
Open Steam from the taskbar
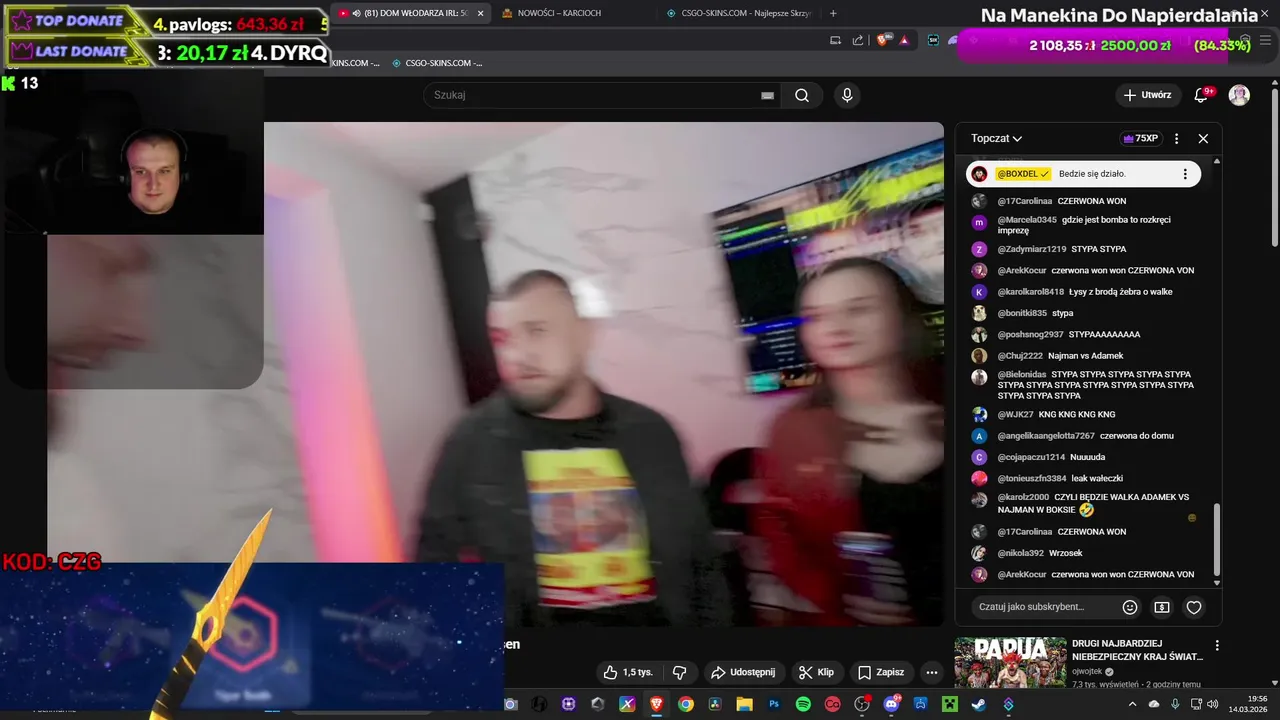[x=978, y=704]
